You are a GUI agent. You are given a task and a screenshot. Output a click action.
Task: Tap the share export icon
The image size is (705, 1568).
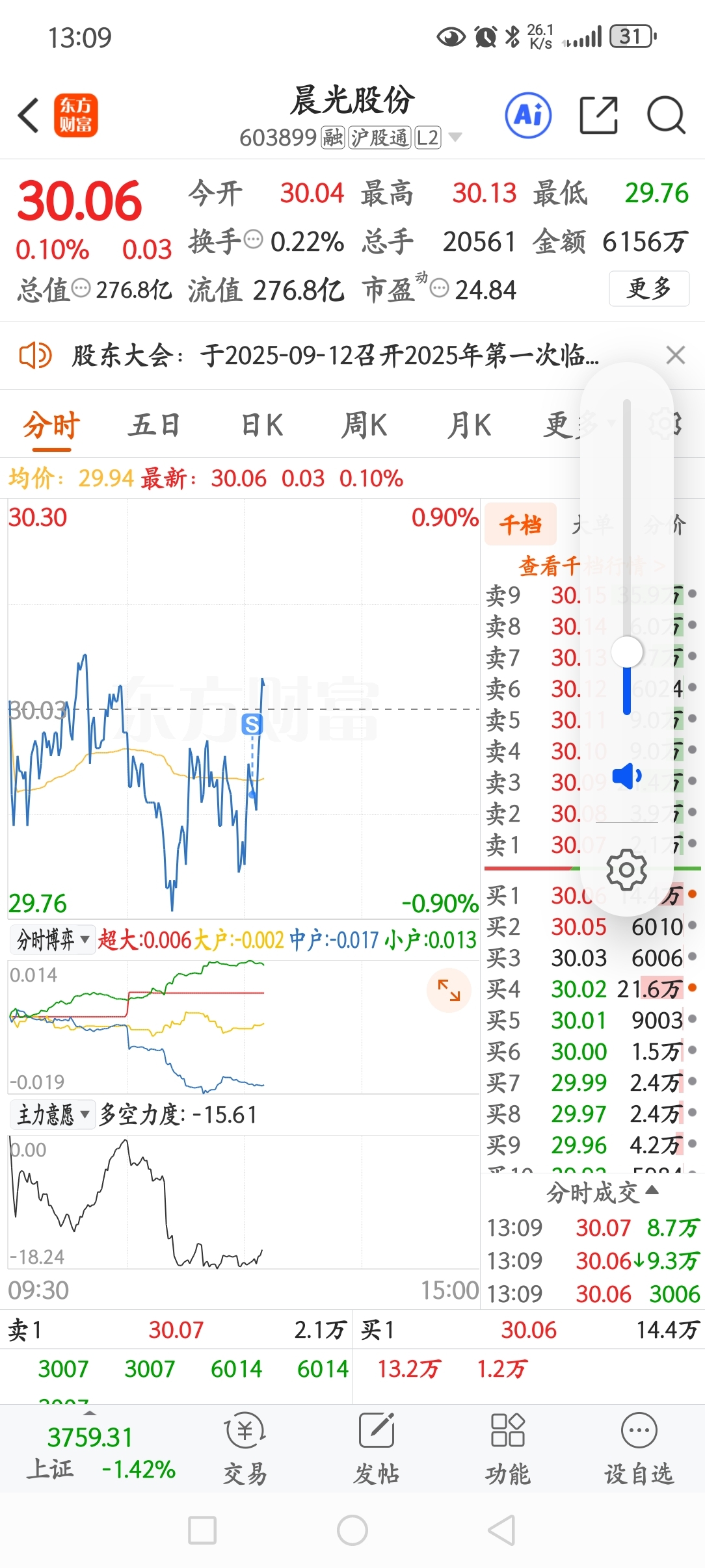[598, 115]
